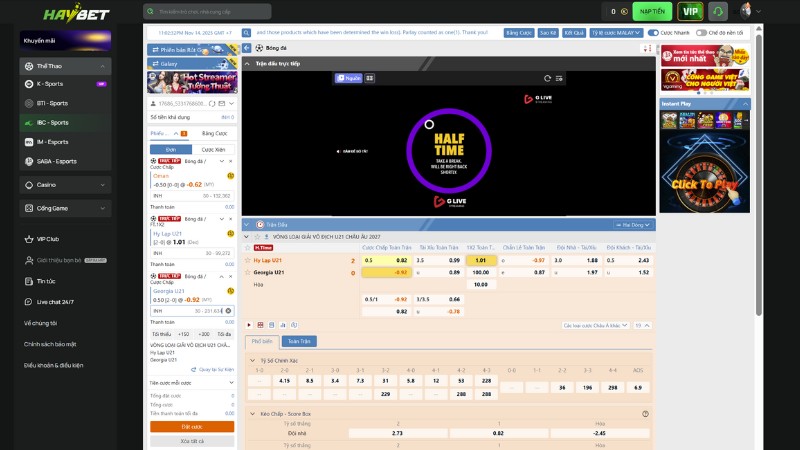Switch to the Toàn Trận tab
The width and height of the screenshot is (800, 450).
(x=299, y=341)
